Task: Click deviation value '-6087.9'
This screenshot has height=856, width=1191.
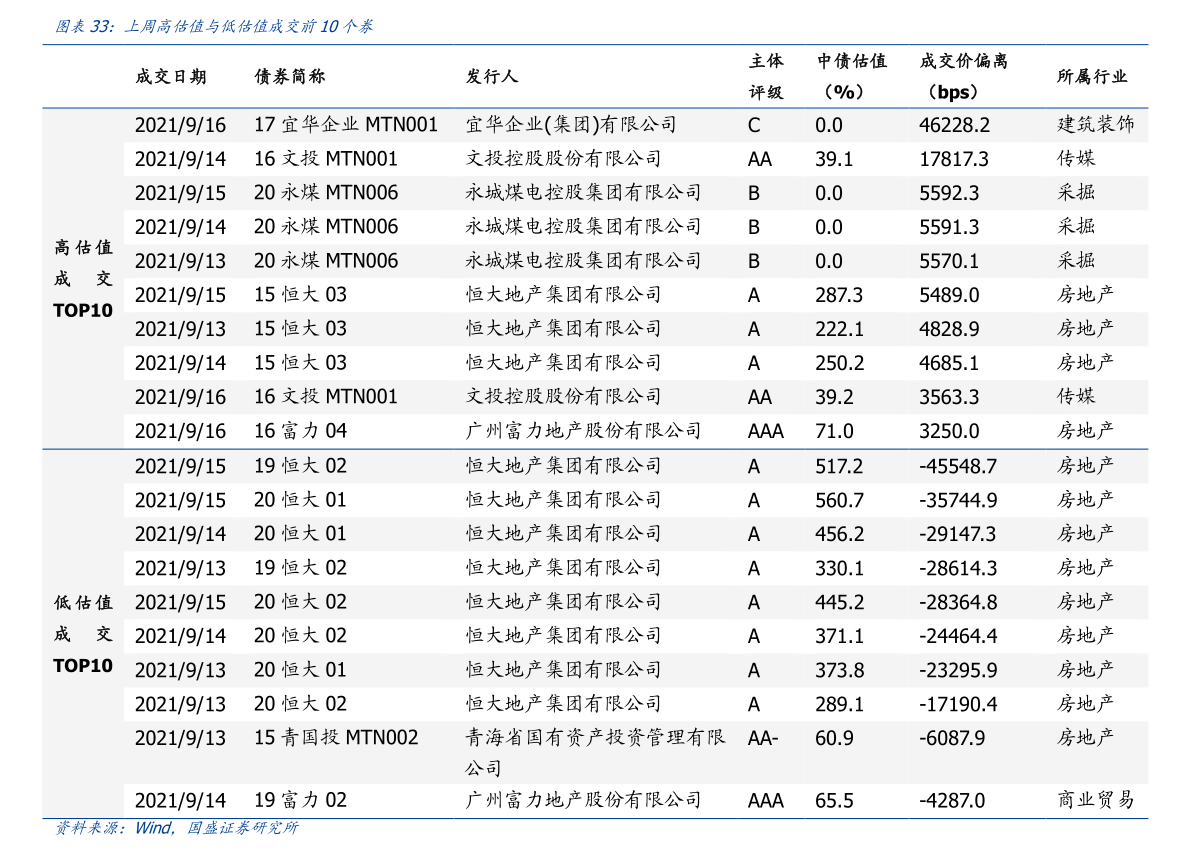Action: [x=952, y=738]
